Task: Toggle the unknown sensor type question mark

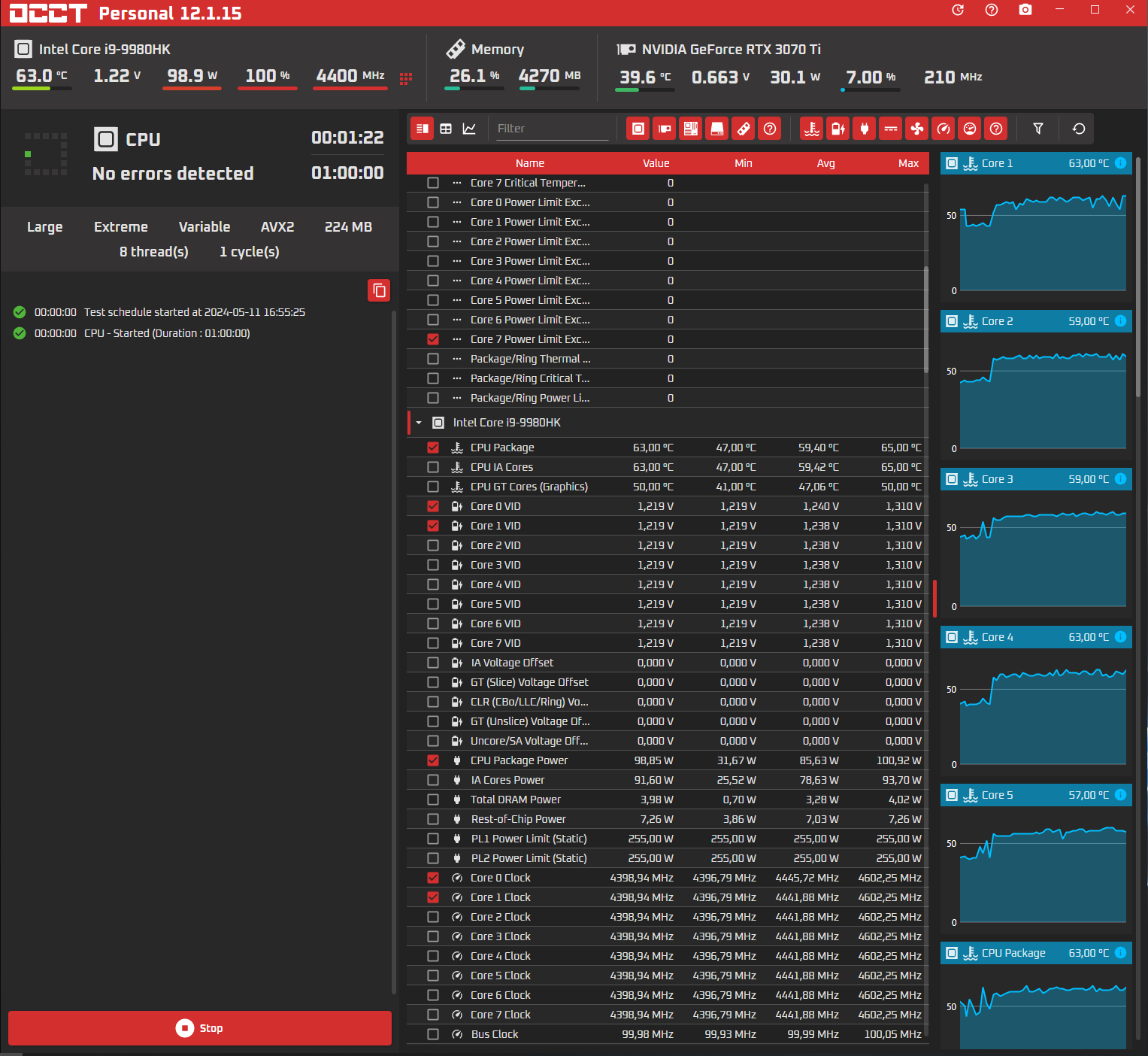Action: 996,129
